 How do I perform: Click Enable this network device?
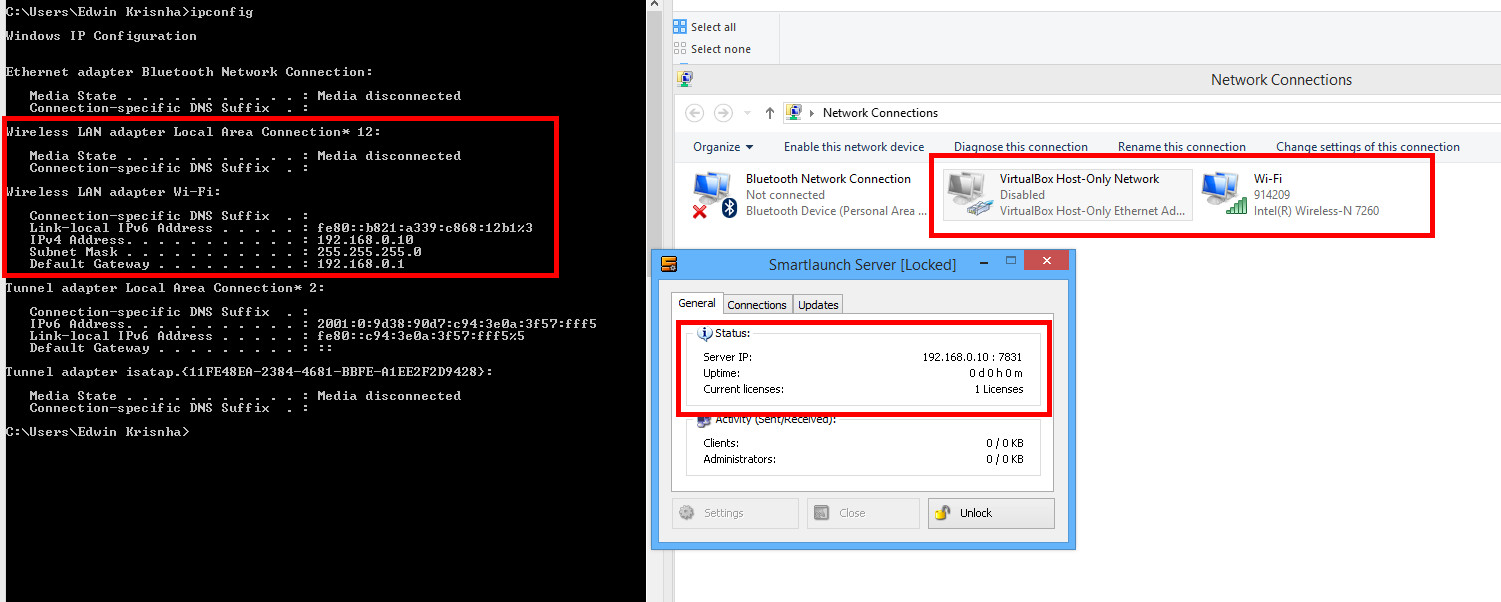pos(854,147)
